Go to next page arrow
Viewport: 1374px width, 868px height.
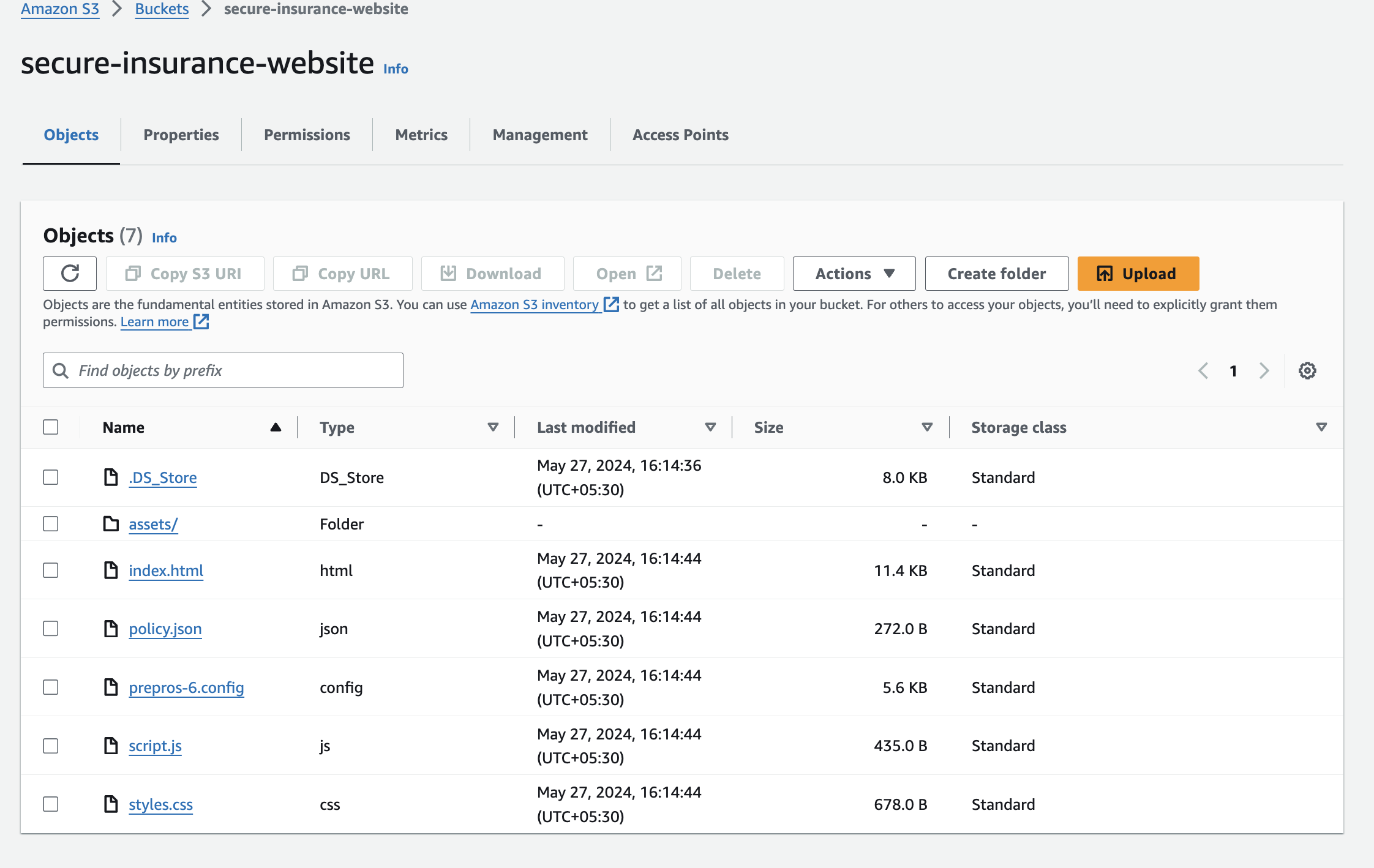coord(1264,371)
